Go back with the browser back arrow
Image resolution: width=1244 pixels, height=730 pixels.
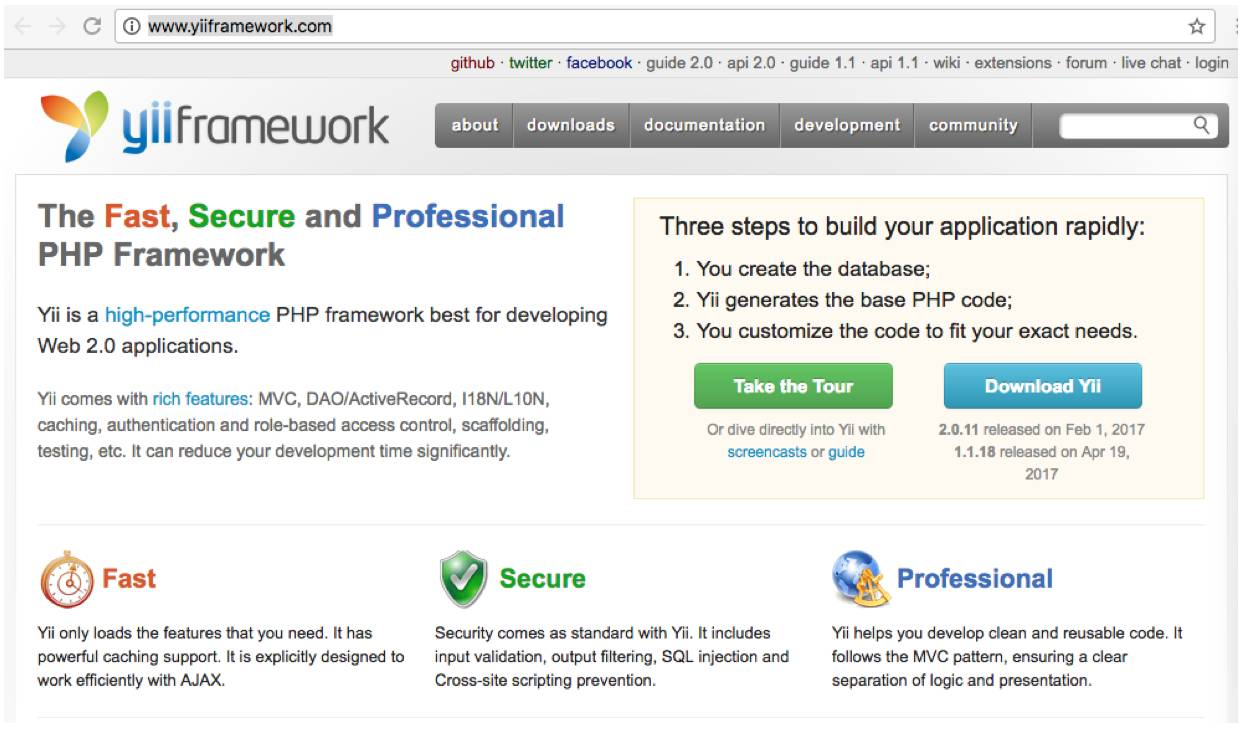tap(22, 27)
